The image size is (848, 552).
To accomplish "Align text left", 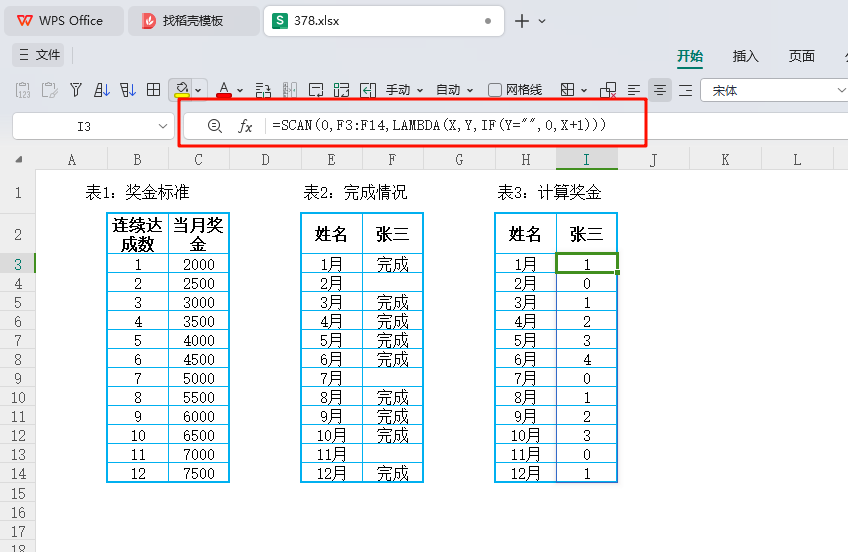I will click(634, 90).
